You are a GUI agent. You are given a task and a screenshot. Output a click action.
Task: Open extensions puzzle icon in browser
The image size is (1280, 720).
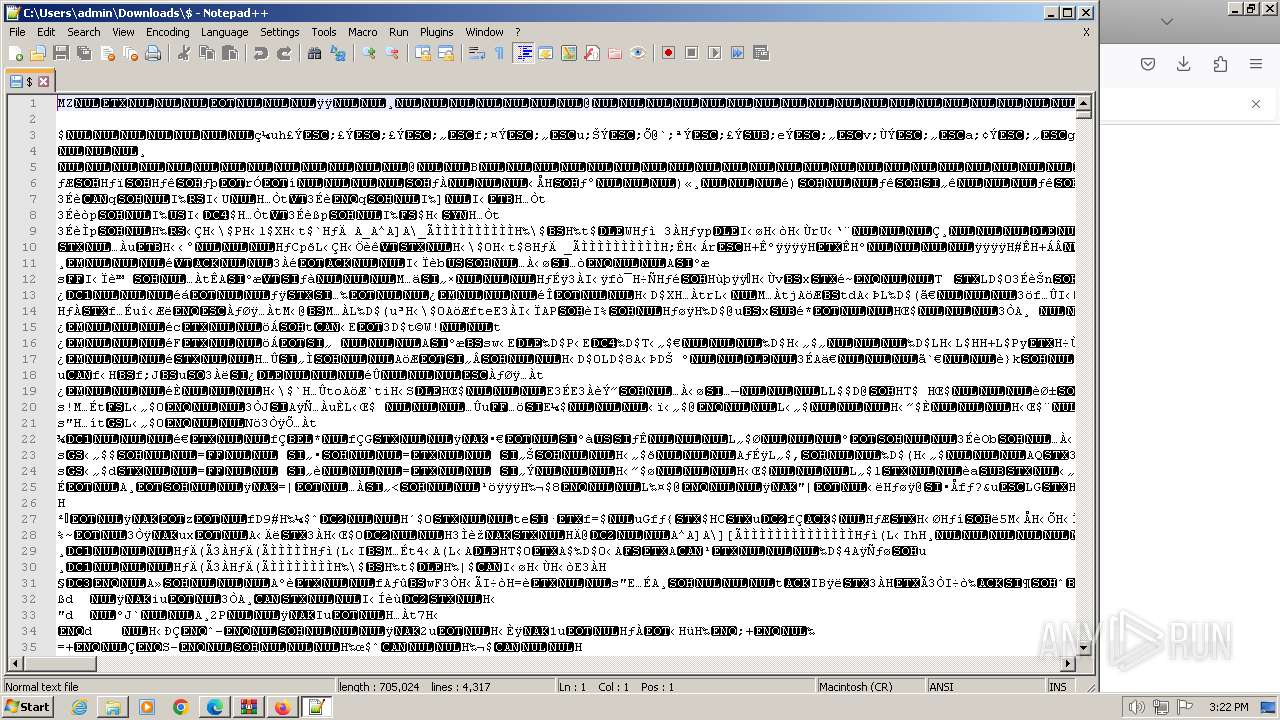[x=1220, y=64]
